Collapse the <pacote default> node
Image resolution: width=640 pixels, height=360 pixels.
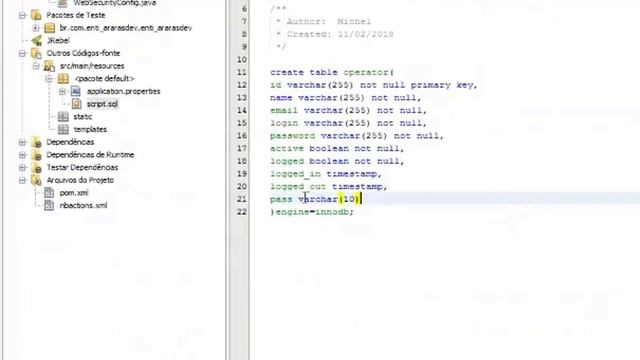[x=49, y=79]
